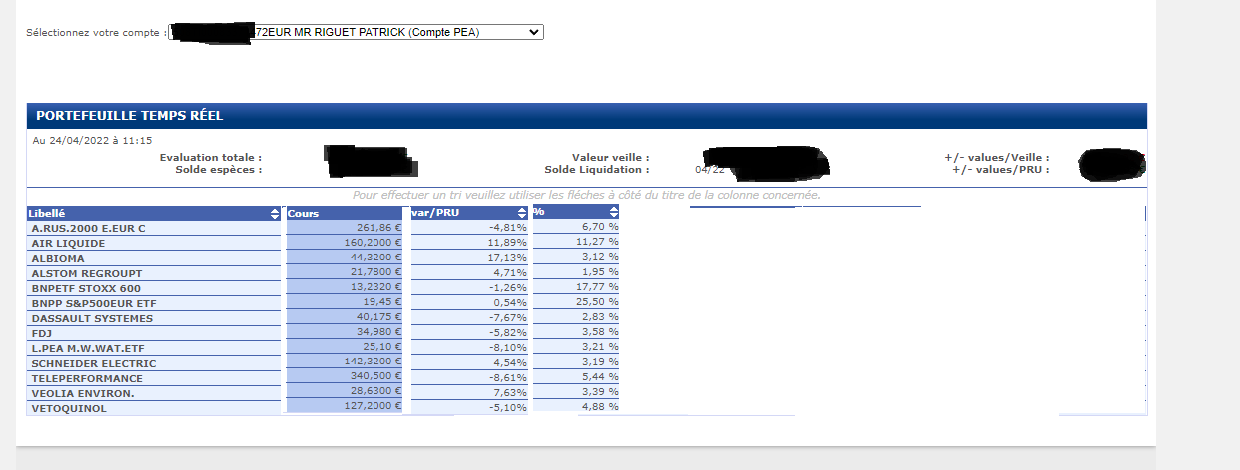Click VEOLIA ENVIRON. var/PRU value 7,63%
This screenshot has width=1240, height=470.
(x=510, y=393)
